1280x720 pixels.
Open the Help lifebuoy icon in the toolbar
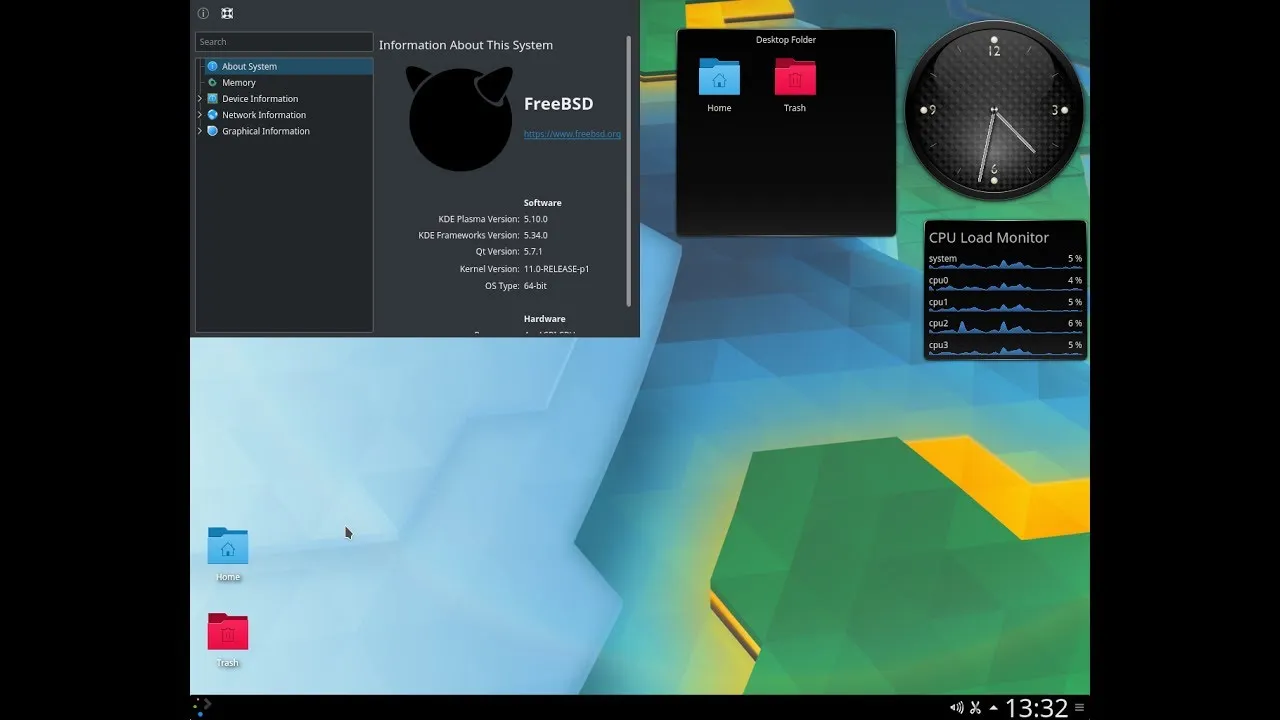point(227,14)
